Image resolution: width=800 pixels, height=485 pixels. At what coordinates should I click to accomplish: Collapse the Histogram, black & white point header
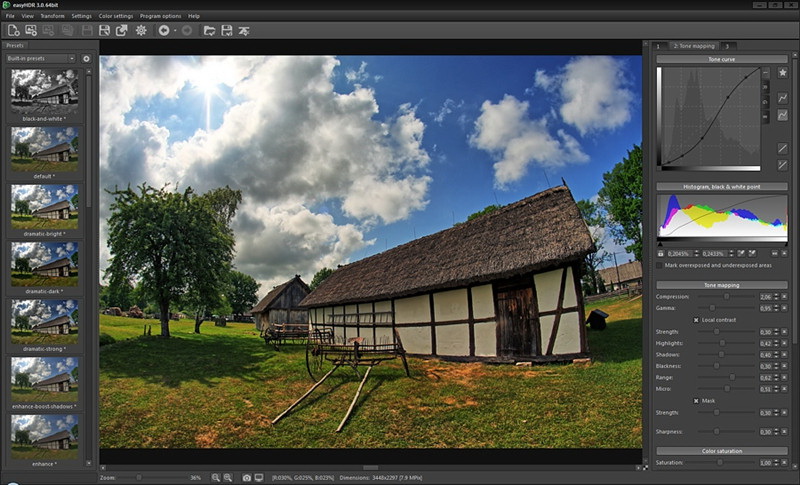pyautogui.click(x=722, y=187)
